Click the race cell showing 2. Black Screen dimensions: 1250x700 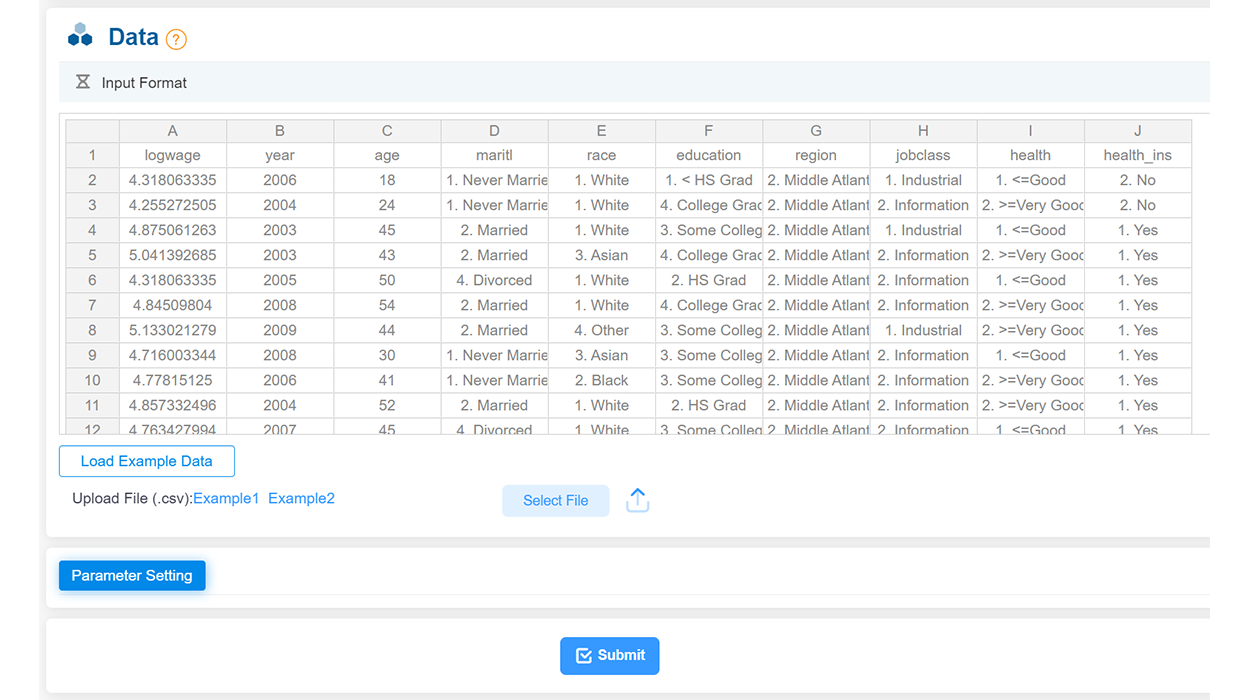pos(601,380)
